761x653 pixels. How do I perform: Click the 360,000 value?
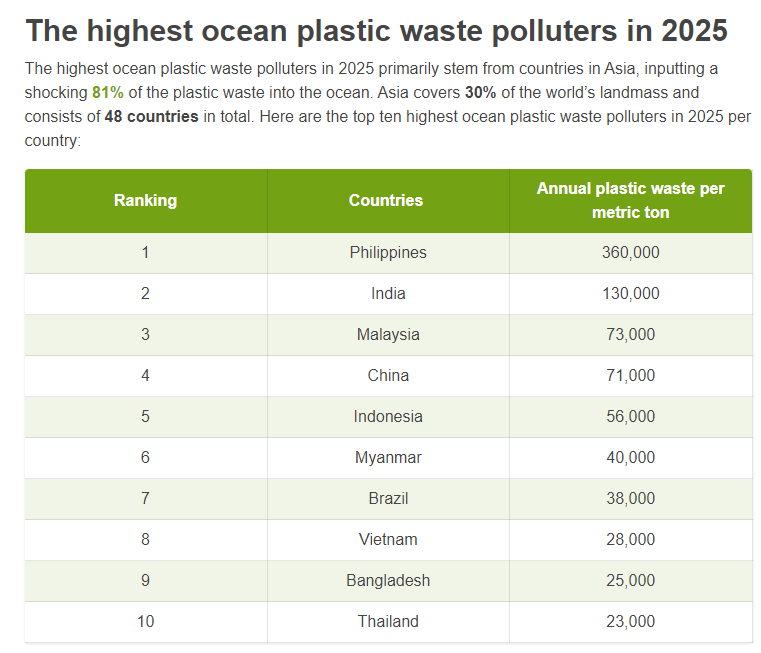630,252
